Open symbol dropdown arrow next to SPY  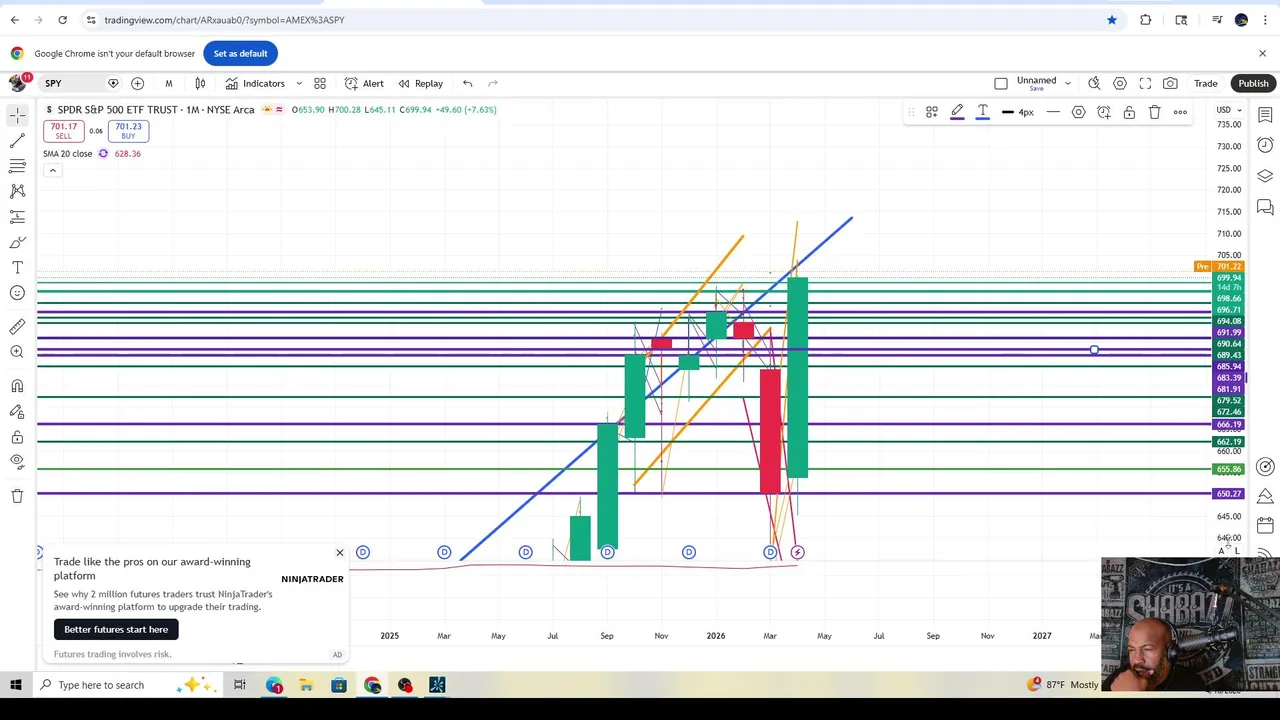113,83
